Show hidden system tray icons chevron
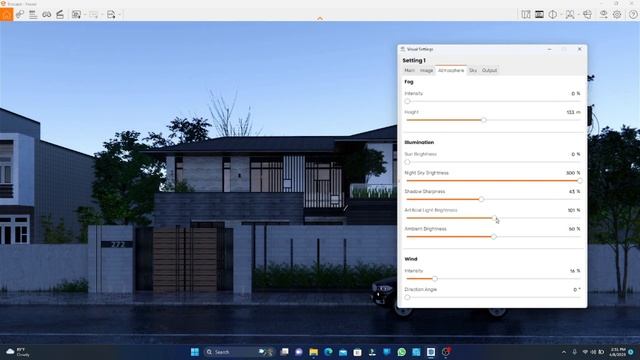The image size is (640, 360). [564, 352]
